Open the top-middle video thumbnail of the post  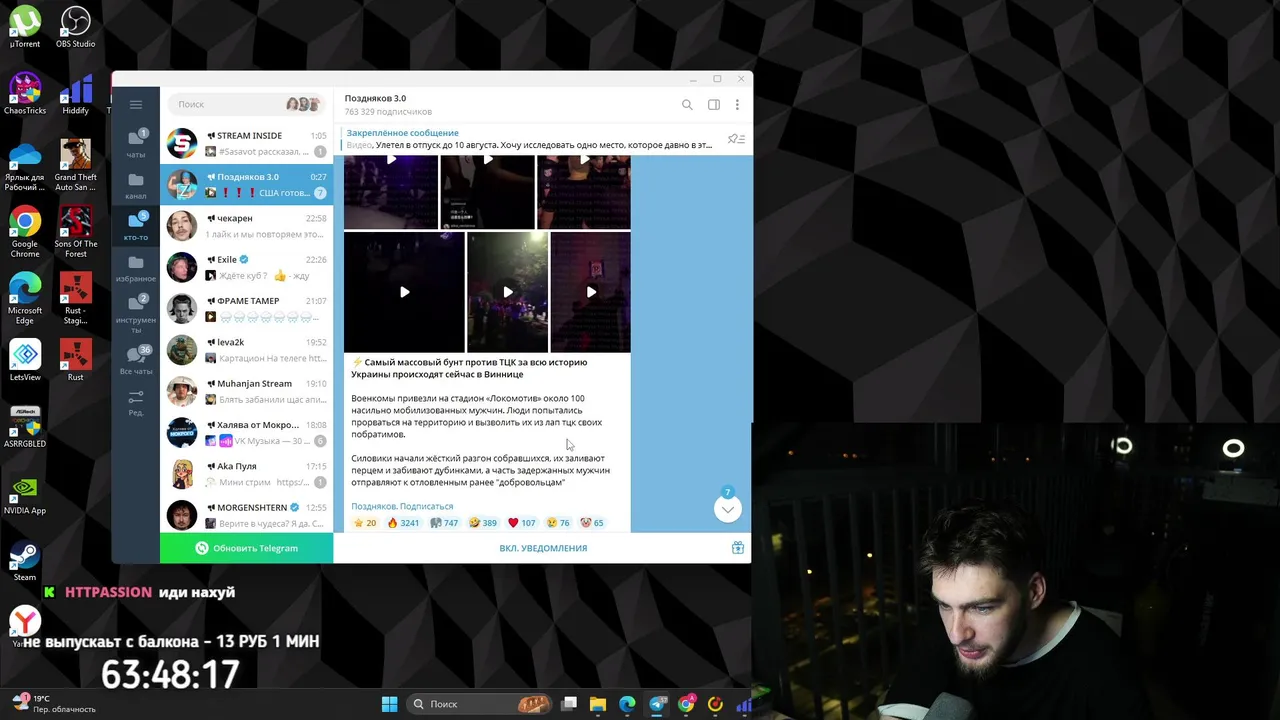click(487, 192)
